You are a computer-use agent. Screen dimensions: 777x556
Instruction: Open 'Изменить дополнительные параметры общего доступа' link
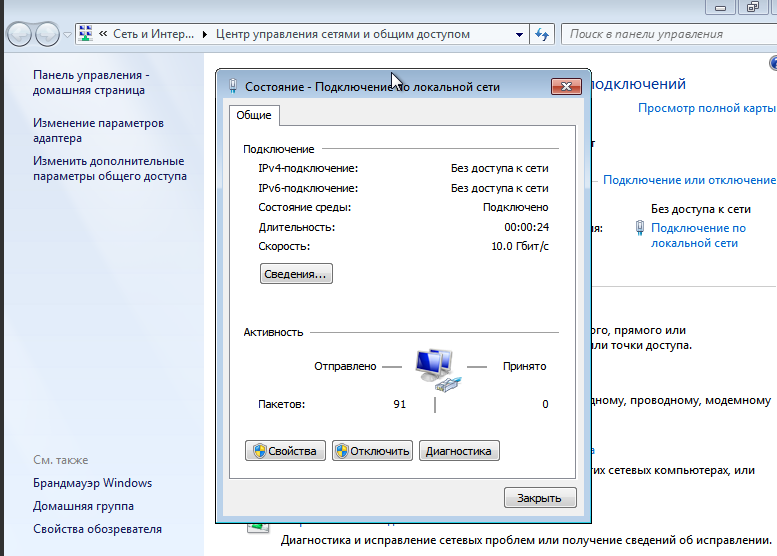click(110, 168)
